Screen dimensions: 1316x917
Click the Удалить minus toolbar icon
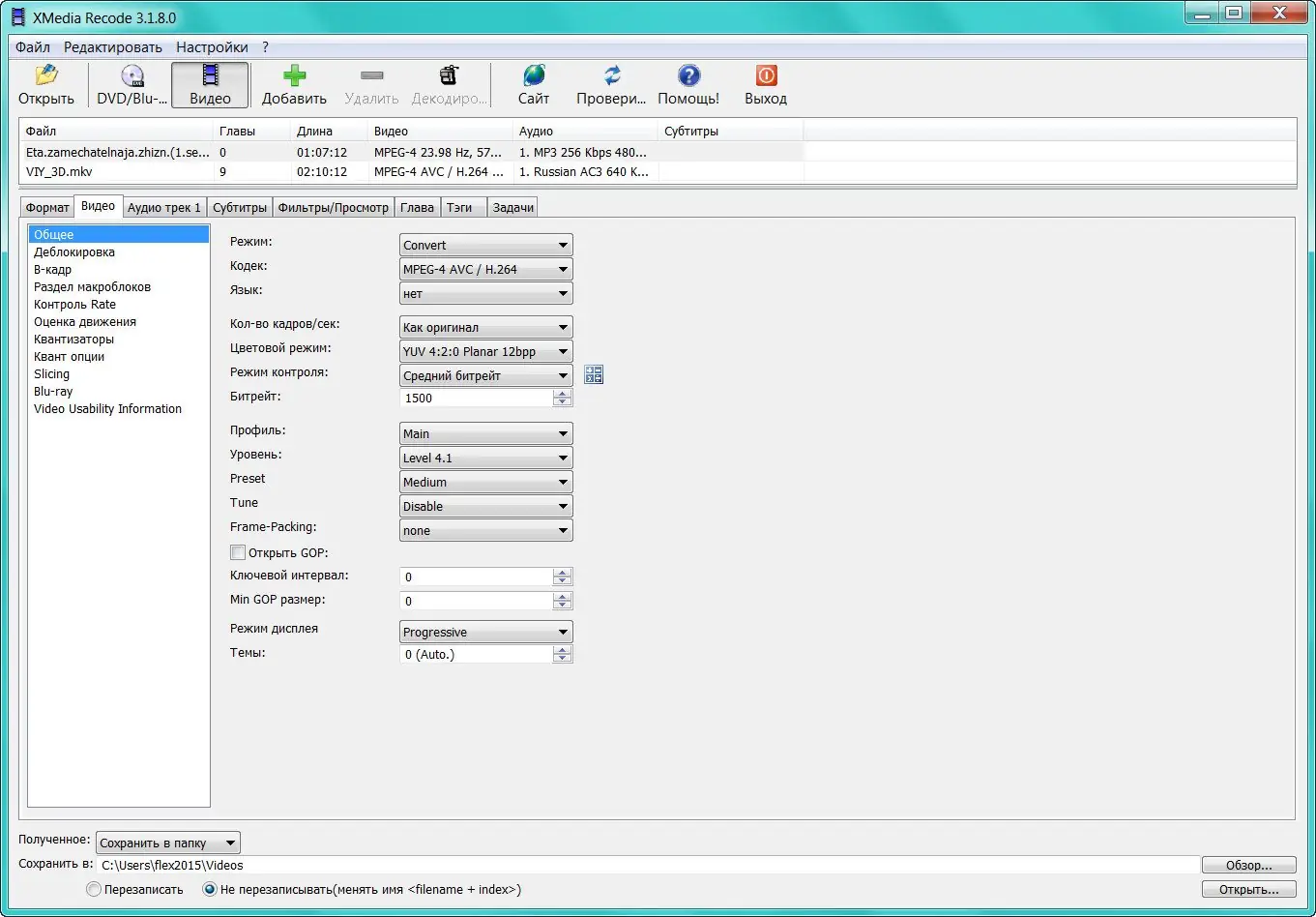pyautogui.click(x=371, y=76)
